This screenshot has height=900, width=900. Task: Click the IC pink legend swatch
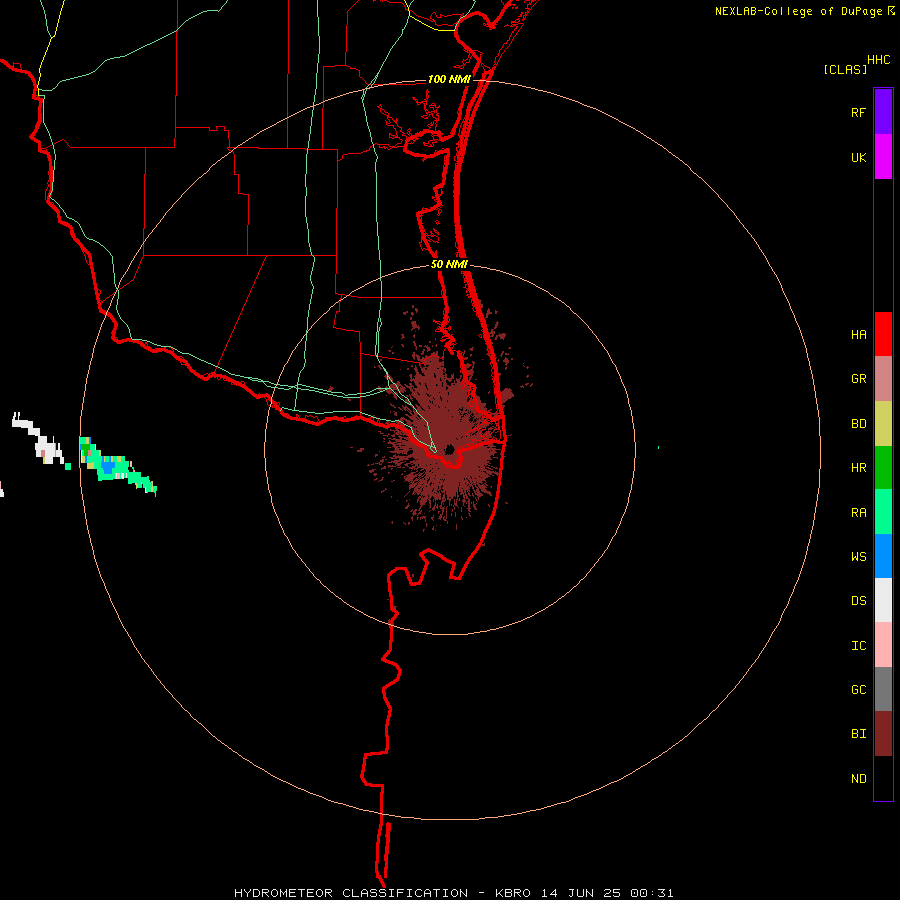(x=883, y=645)
